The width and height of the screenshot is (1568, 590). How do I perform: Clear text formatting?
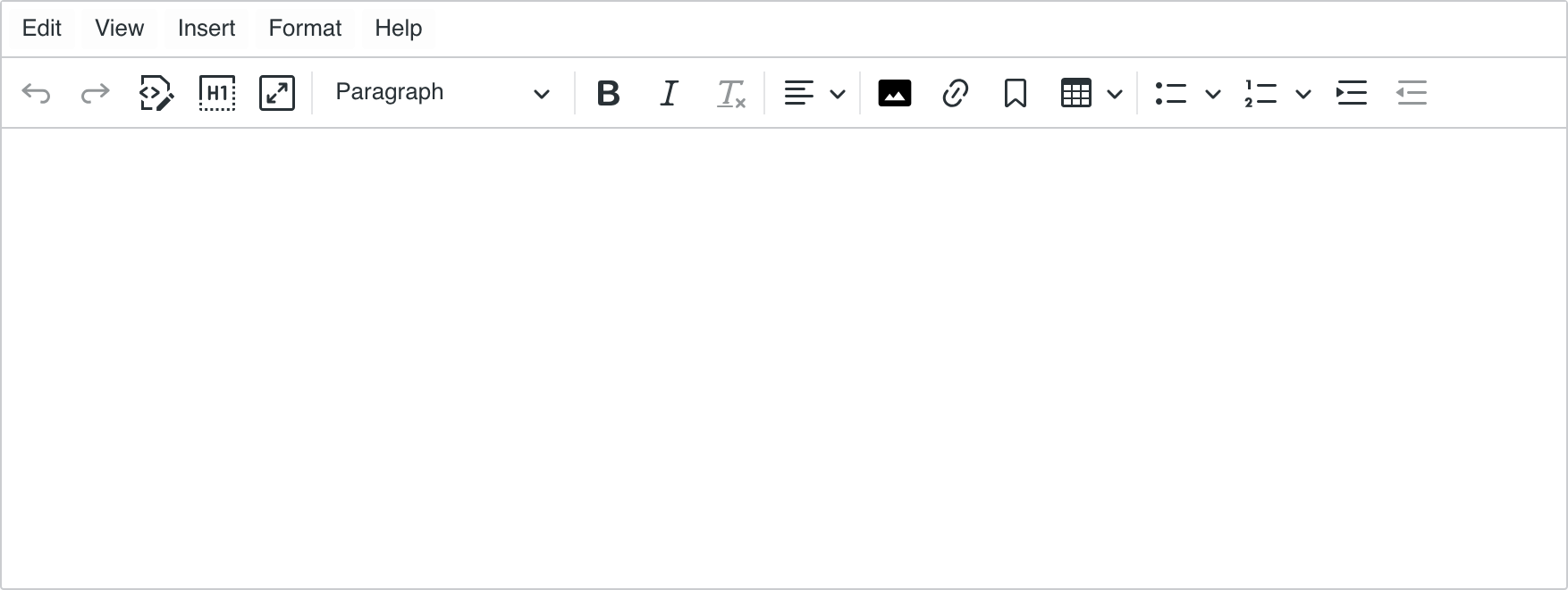[729, 92]
